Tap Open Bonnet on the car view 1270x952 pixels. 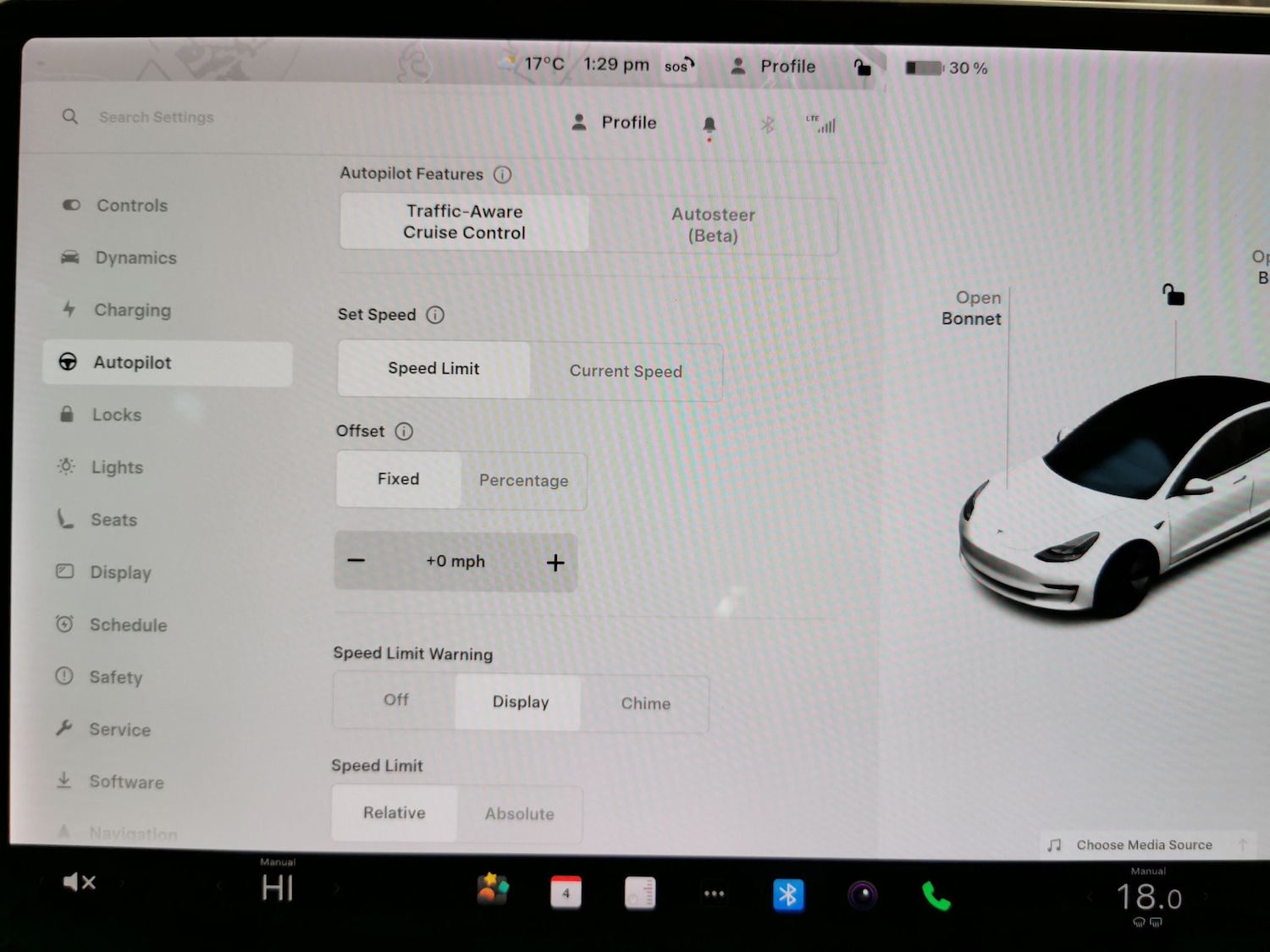coord(972,308)
